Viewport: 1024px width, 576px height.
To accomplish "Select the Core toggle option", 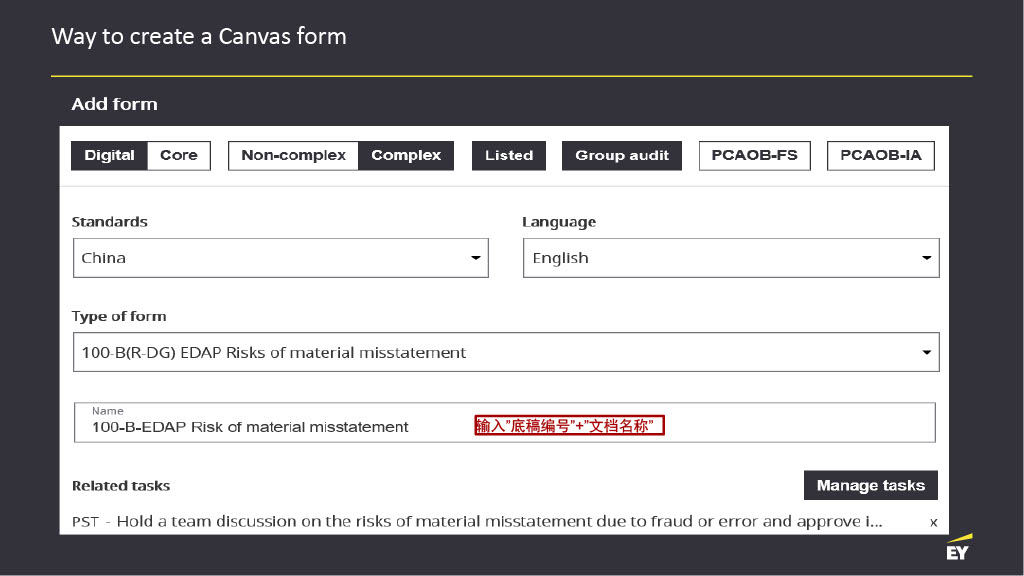I will [x=179, y=155].
